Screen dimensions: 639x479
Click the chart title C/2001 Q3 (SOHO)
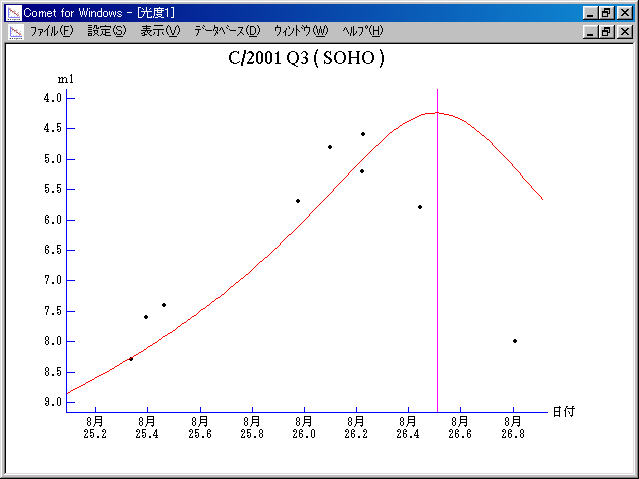point(306,58)
